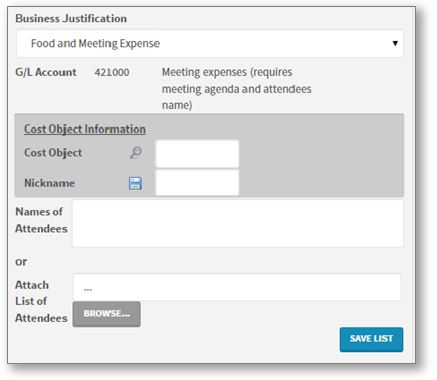
Task: Save nickname using the floppy disk icon
Action: pyautogui.click(x=135, y=183)
